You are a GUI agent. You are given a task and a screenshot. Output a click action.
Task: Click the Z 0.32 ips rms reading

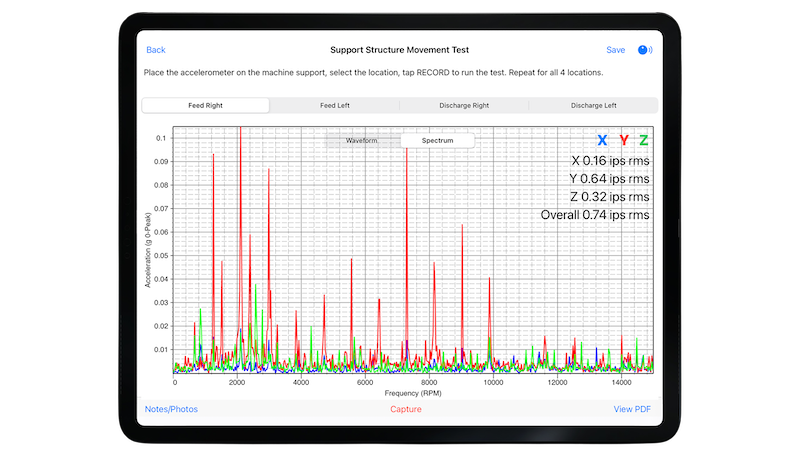[610, 197]
